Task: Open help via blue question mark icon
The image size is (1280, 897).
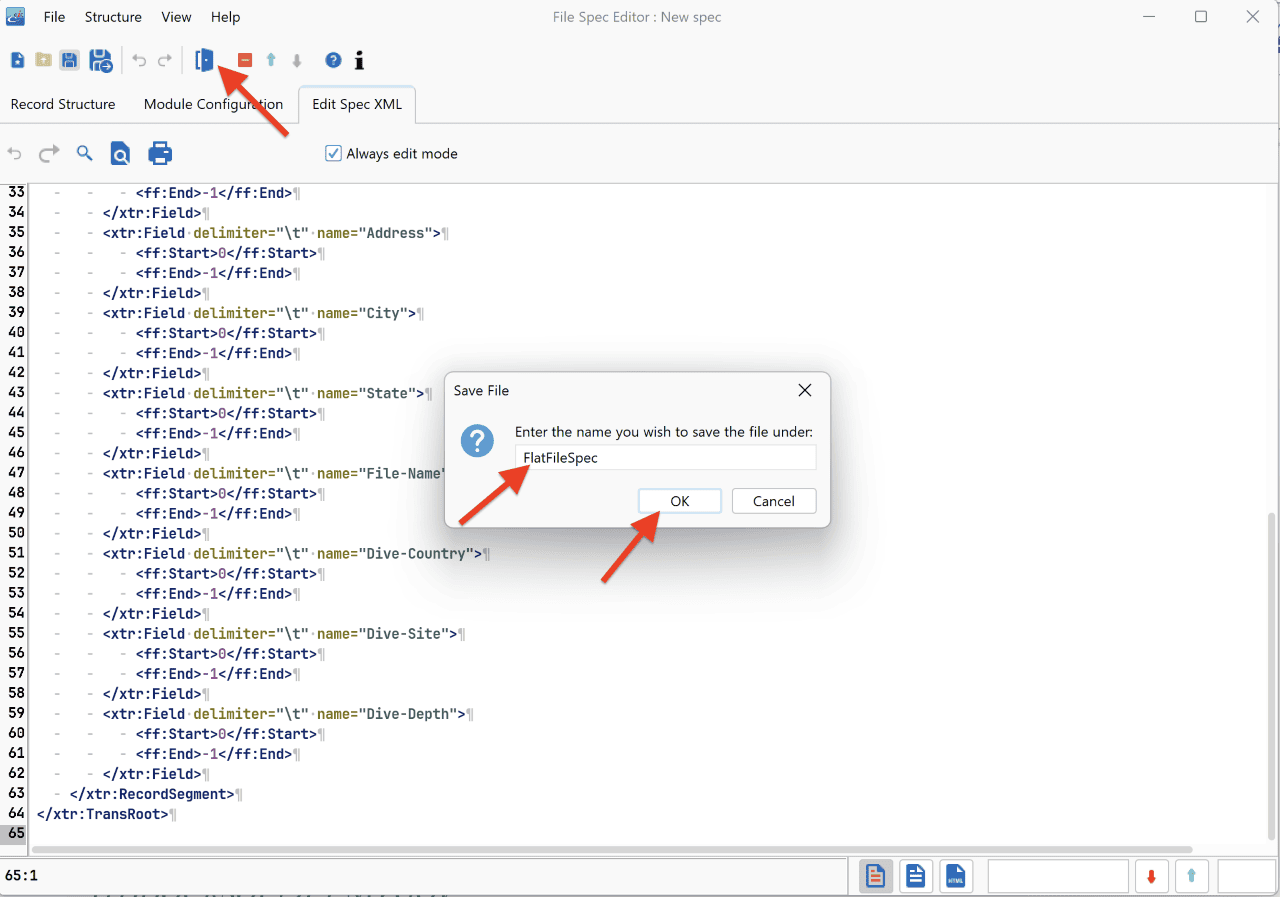Action: click(333, 61)
